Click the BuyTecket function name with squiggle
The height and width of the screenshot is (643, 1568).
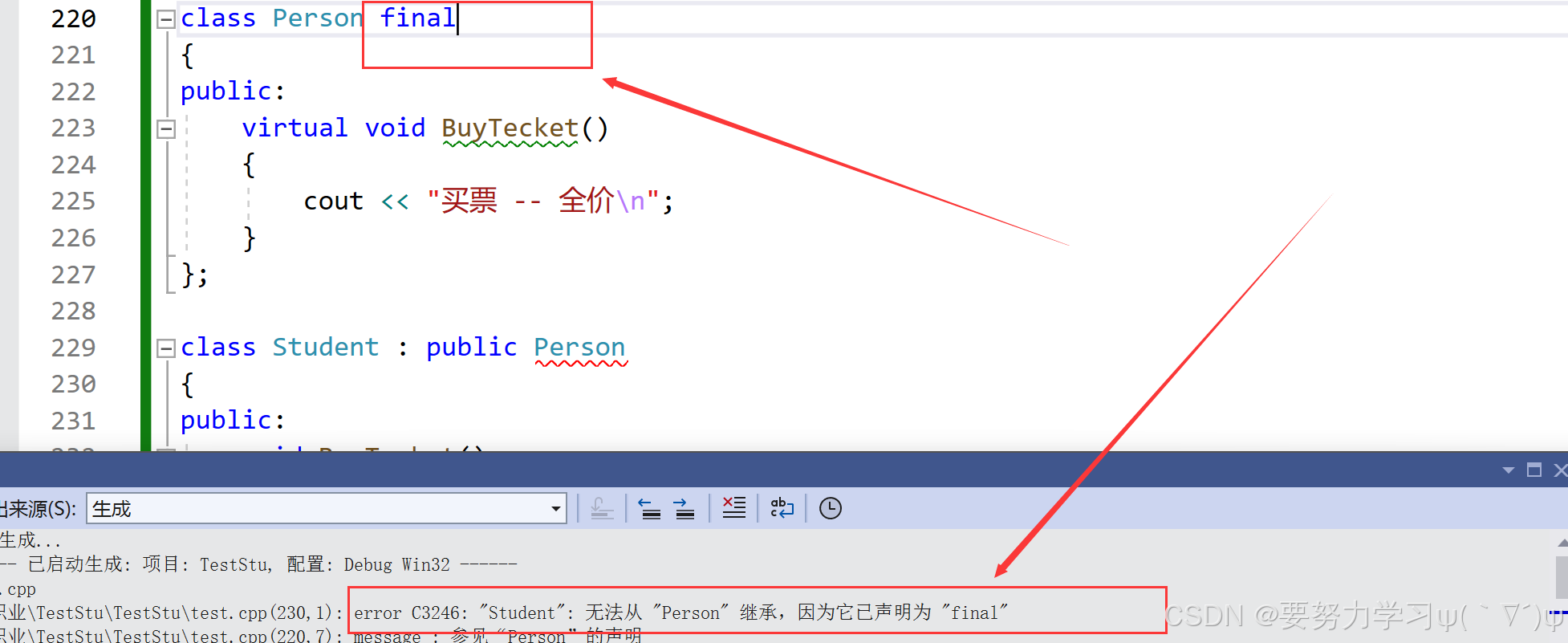510,128
